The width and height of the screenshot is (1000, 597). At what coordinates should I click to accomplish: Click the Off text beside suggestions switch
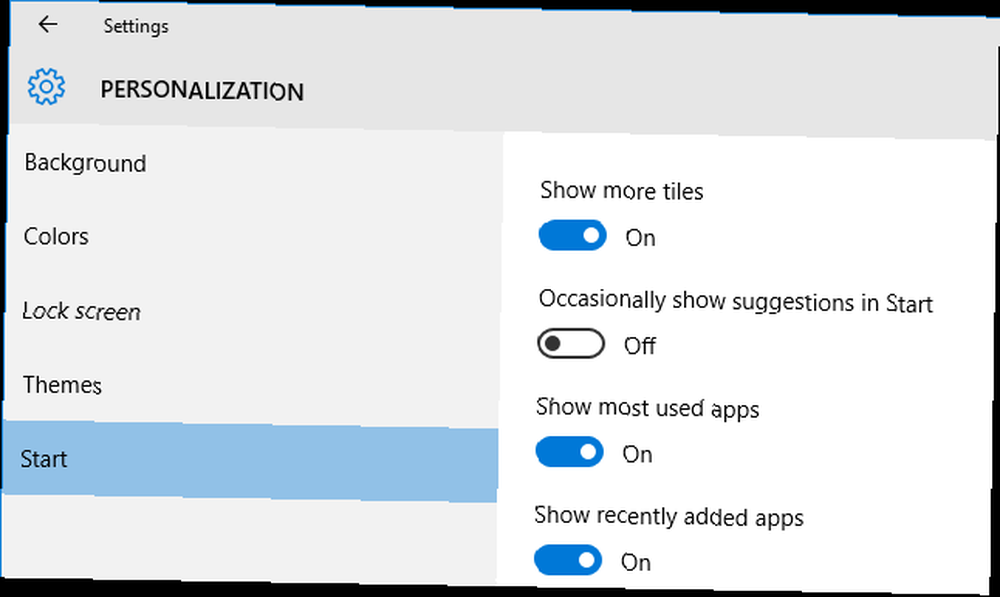pos(640,346)
